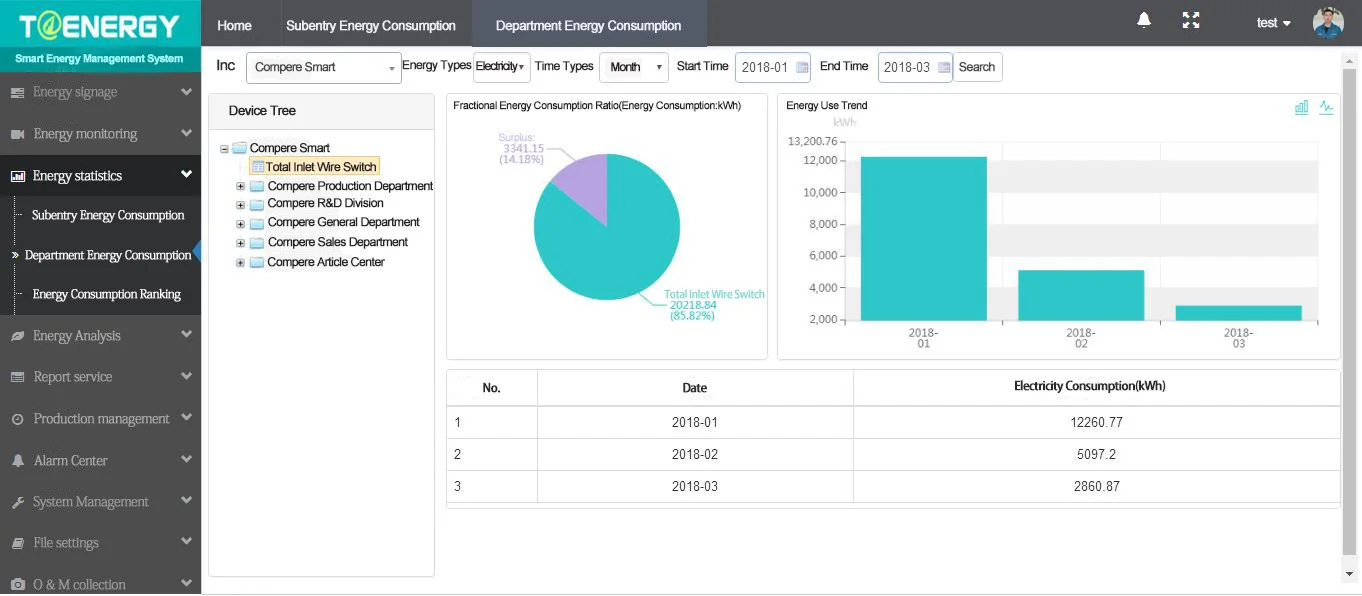Select Compere Production Department tree item
Image resolution: width=1362 pixels, height=596 pixels.
coord(350,186)
